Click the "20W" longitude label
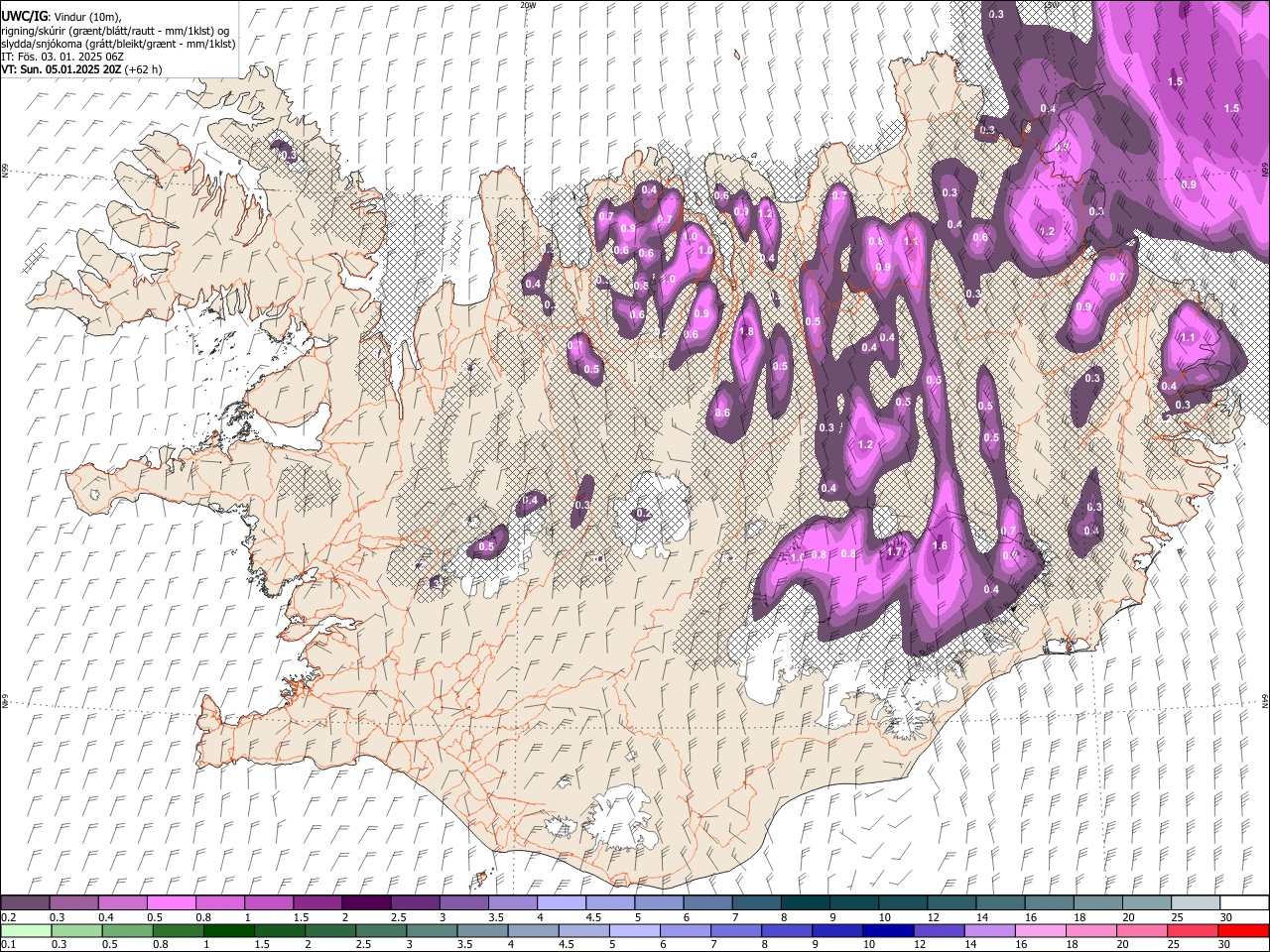 click(x=528, y=5)
